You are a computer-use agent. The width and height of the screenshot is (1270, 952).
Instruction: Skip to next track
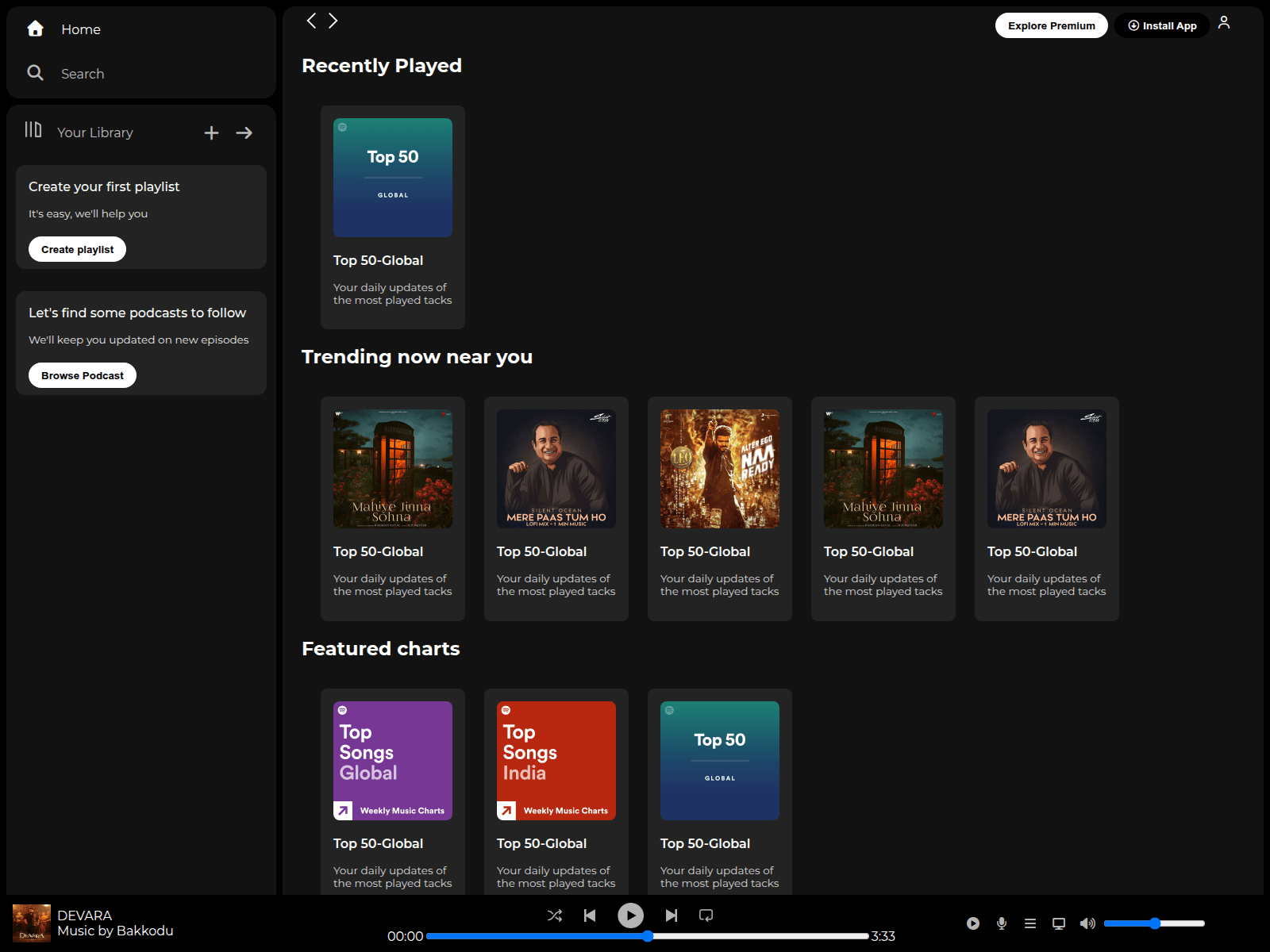[x=672, y=916]
